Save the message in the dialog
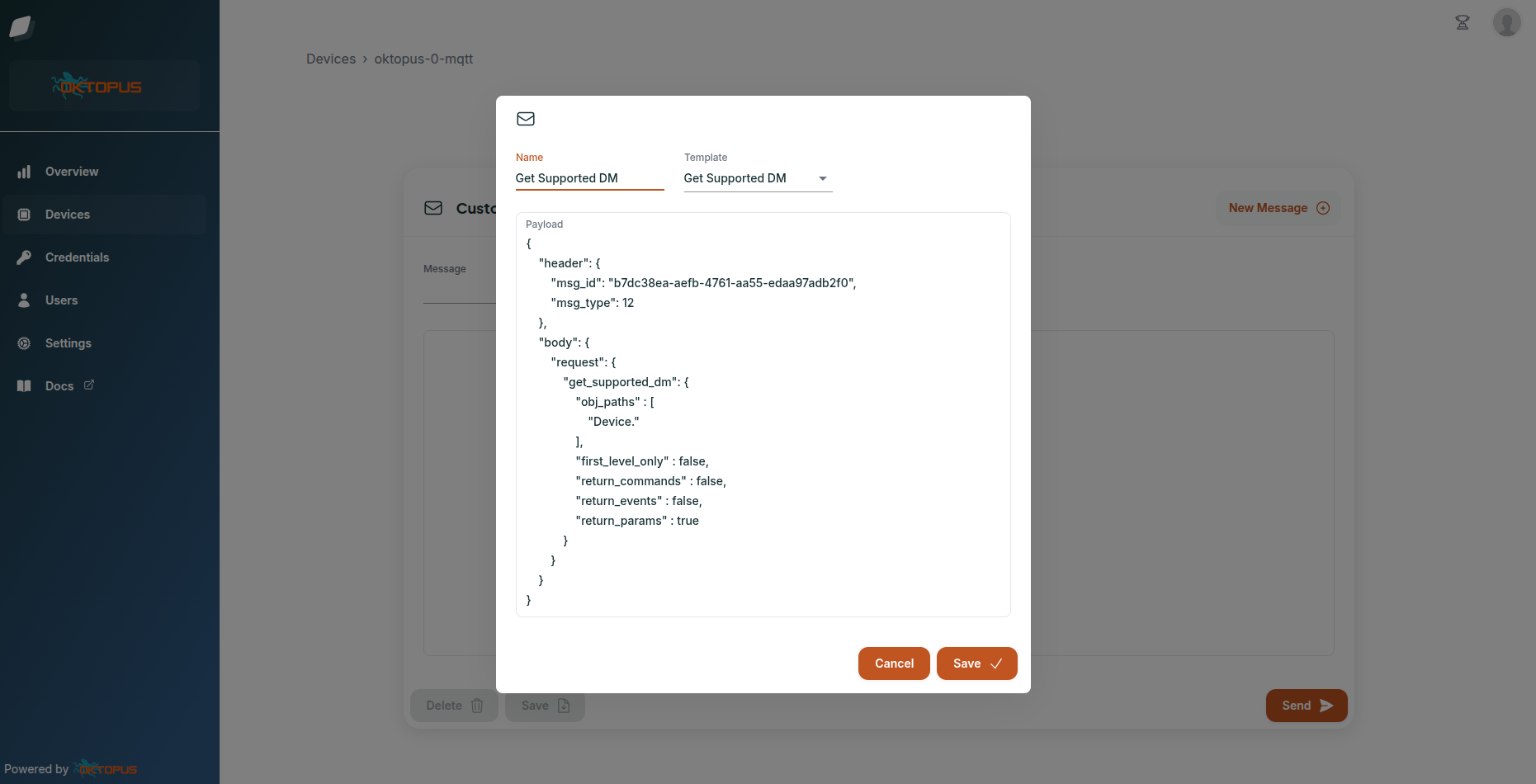1536x784 pixels. click(x=977, y=664)
